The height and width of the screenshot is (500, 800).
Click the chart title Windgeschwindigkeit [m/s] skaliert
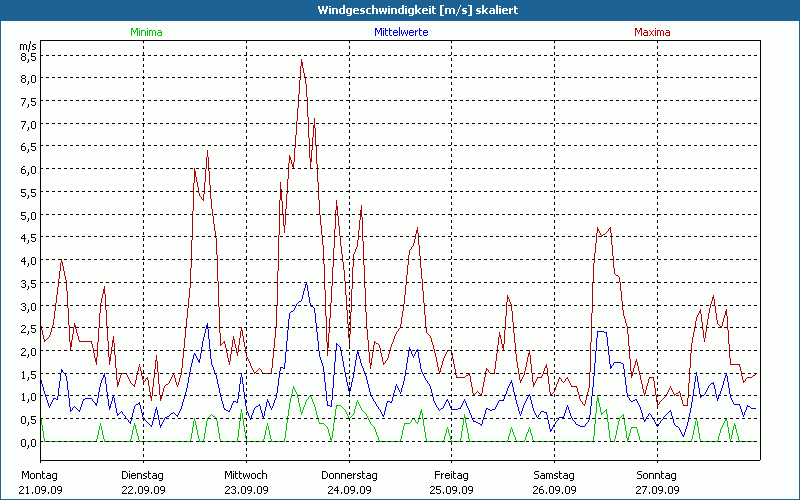click(418, 10)
